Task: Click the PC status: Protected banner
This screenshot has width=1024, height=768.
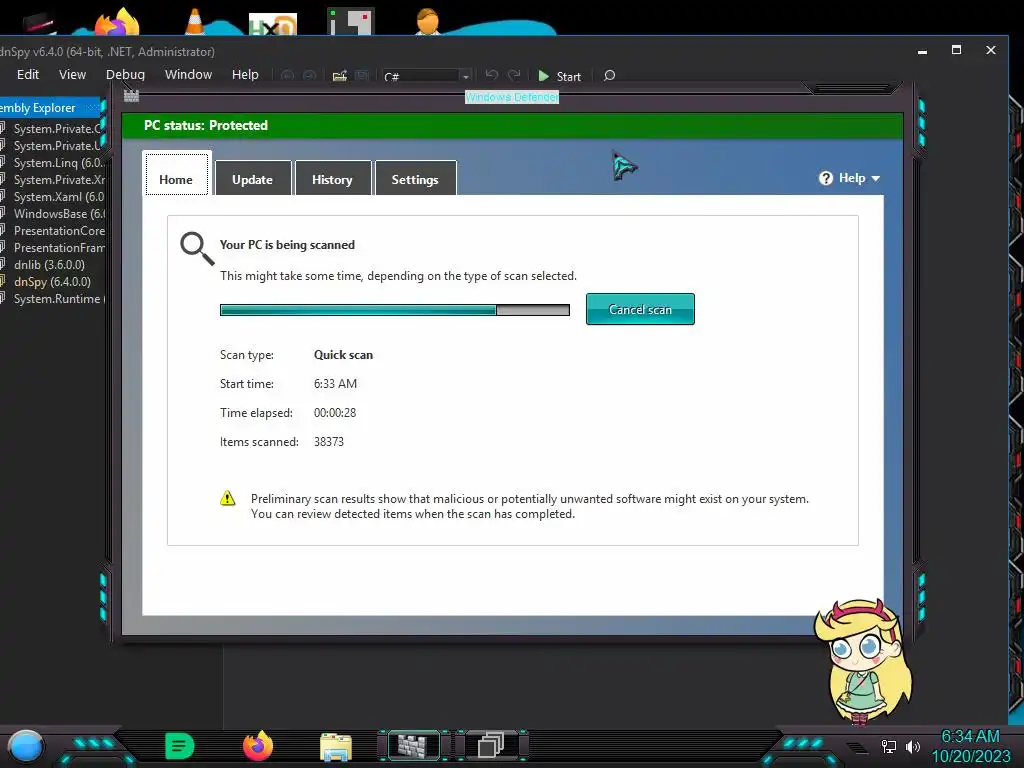Action: tap(513, 125)
